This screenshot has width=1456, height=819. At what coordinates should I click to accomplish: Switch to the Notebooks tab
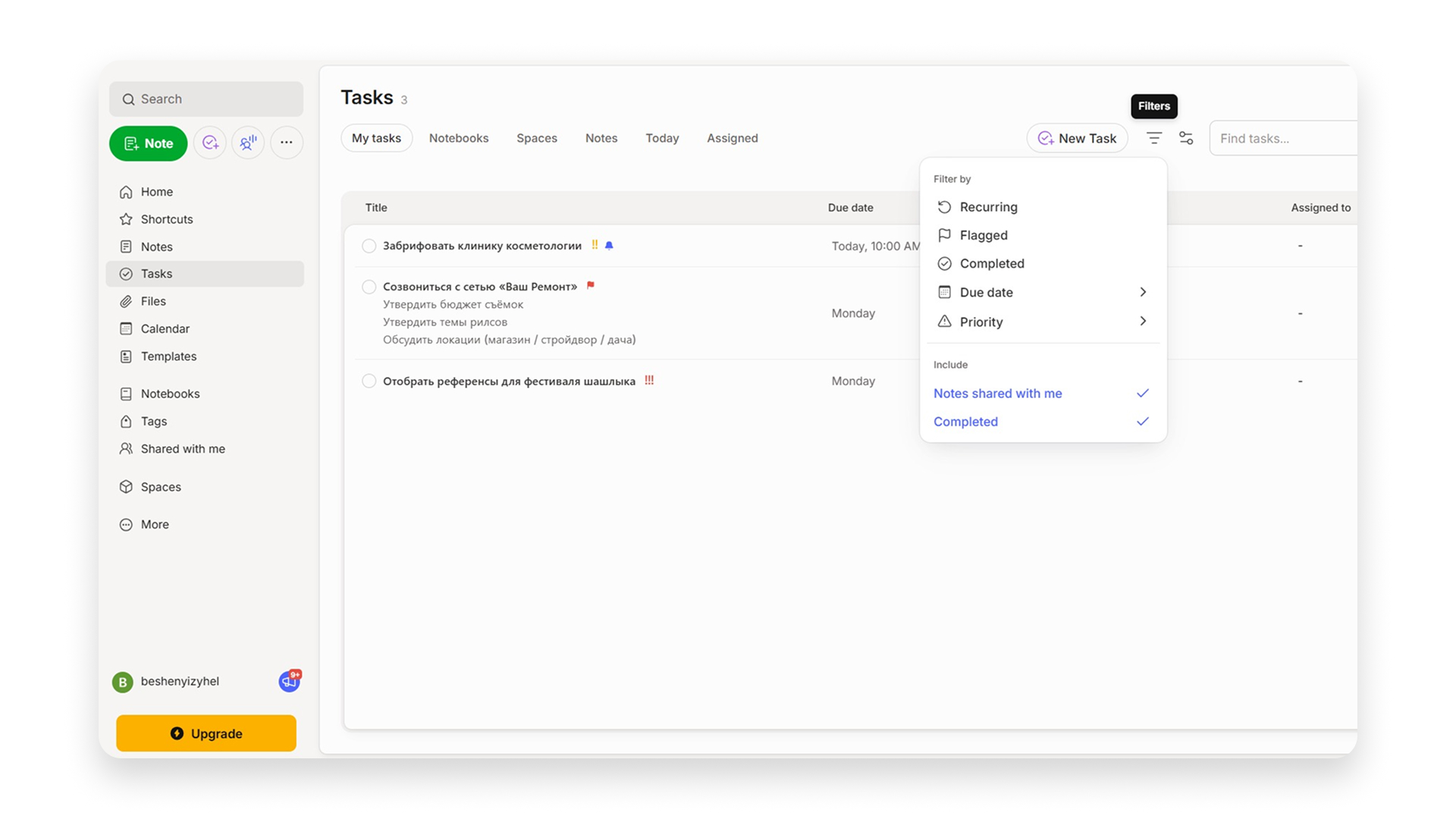coord(459,138)
